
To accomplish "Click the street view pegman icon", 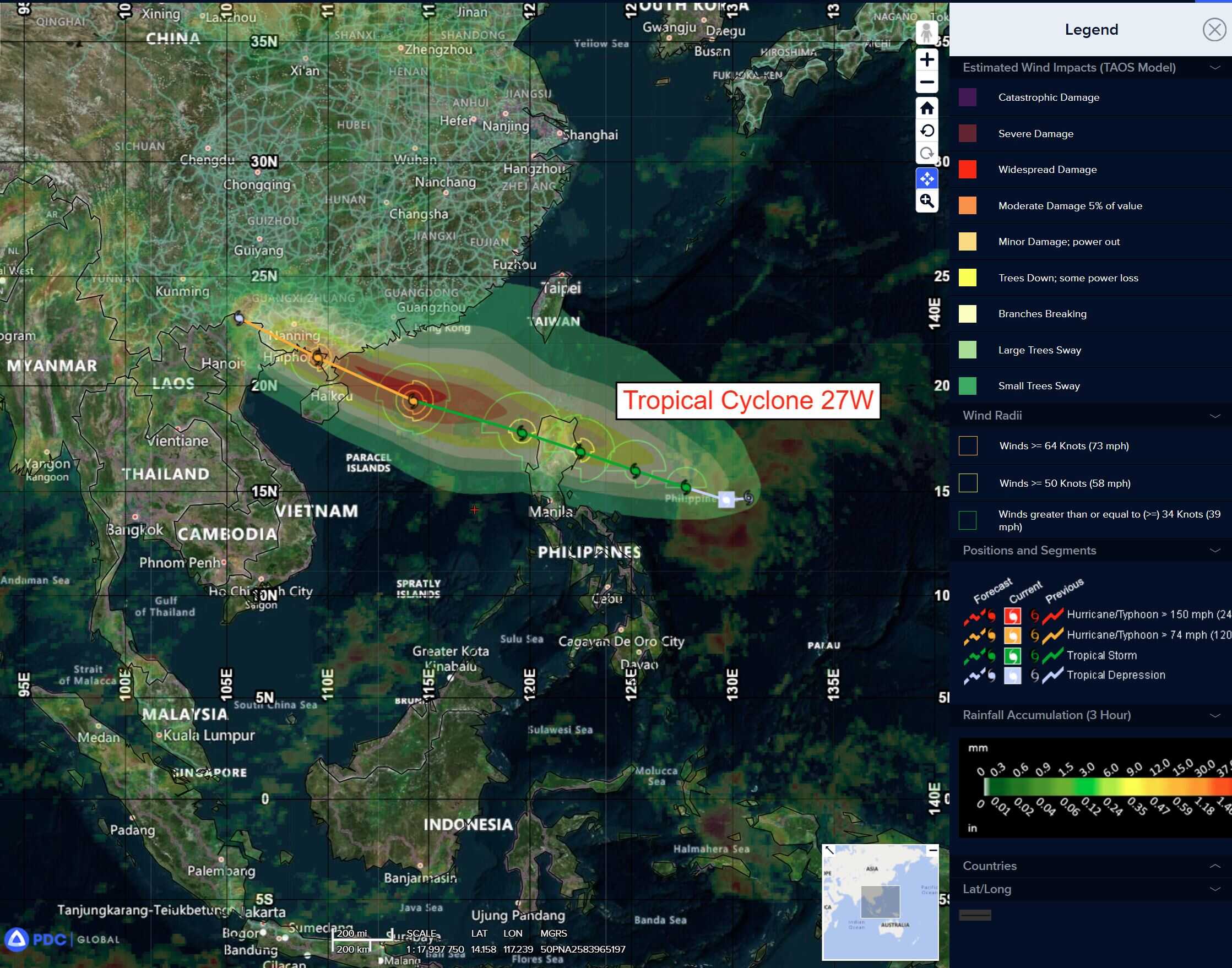I will point(926,33).
